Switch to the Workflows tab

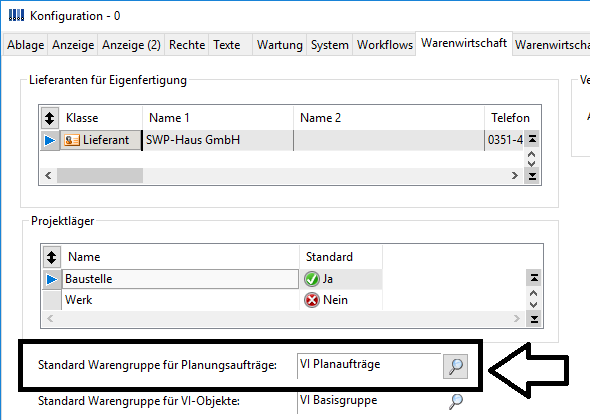click(385, 45)
